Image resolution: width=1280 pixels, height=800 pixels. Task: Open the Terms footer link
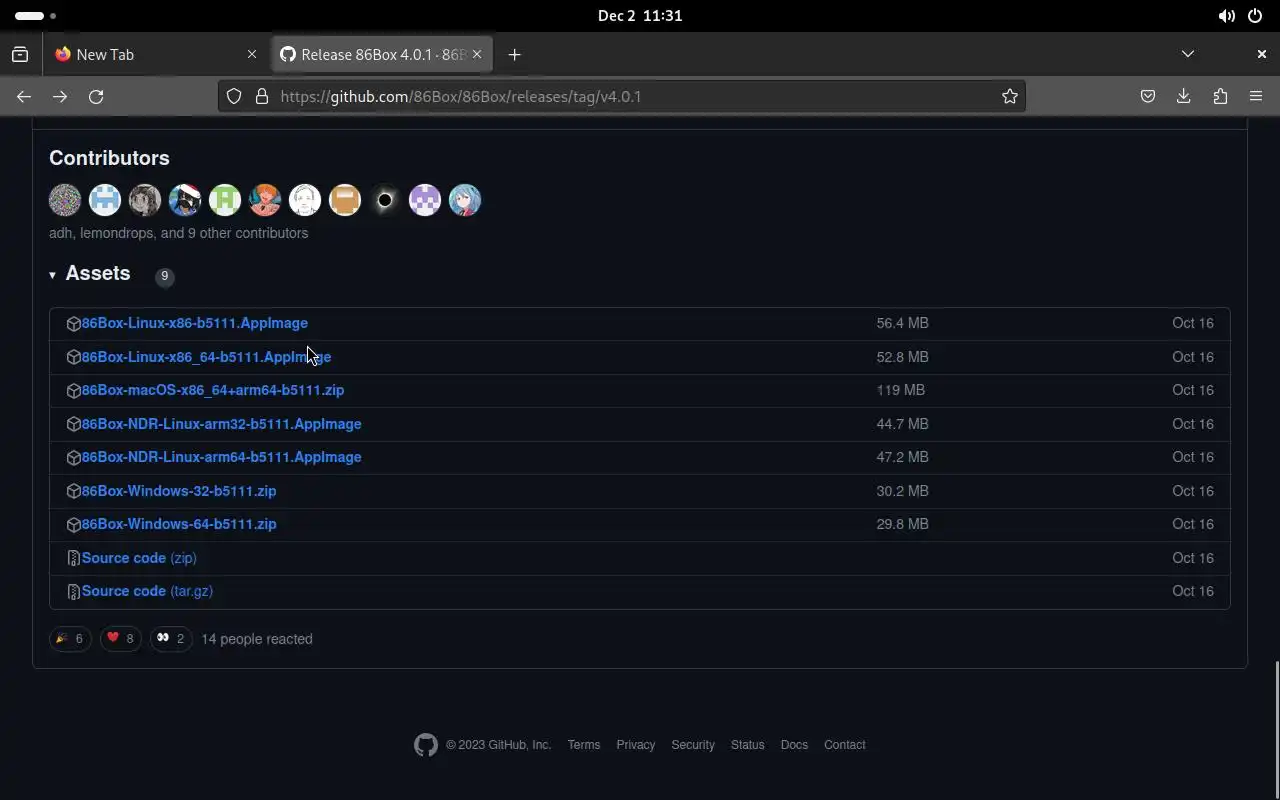click(x=584, y=745)
